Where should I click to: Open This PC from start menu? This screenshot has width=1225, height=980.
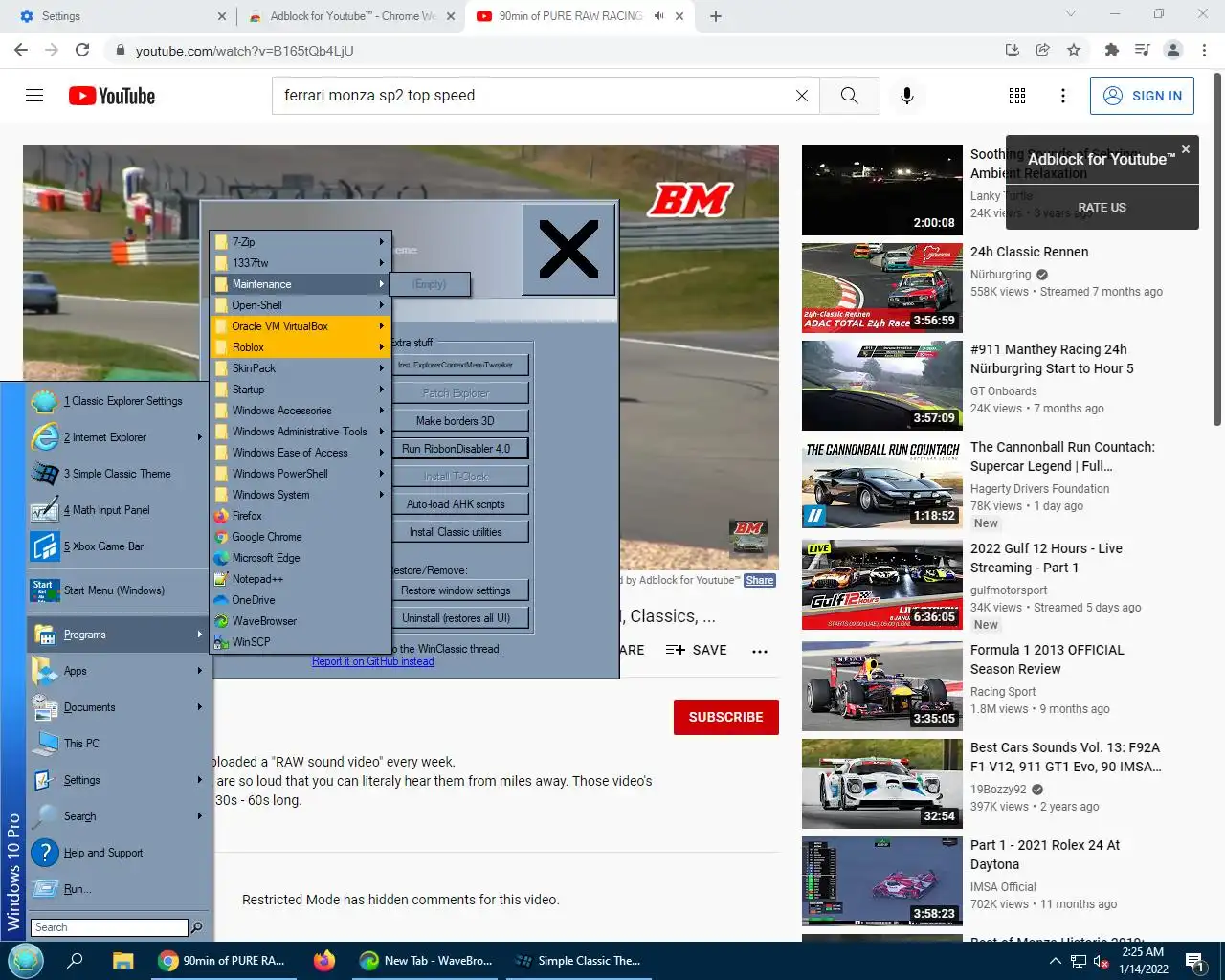coord(118,744)
